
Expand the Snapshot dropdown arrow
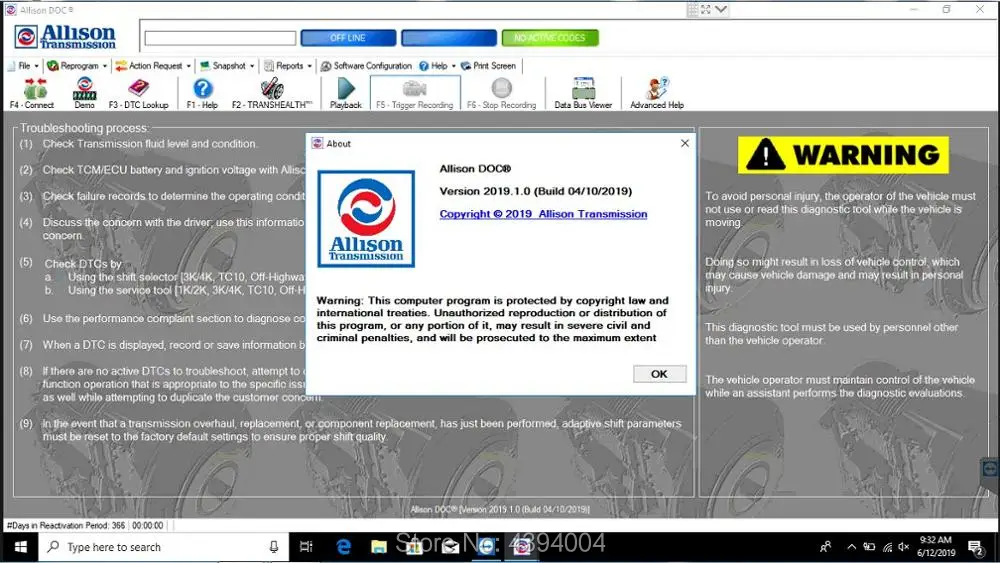252,66
